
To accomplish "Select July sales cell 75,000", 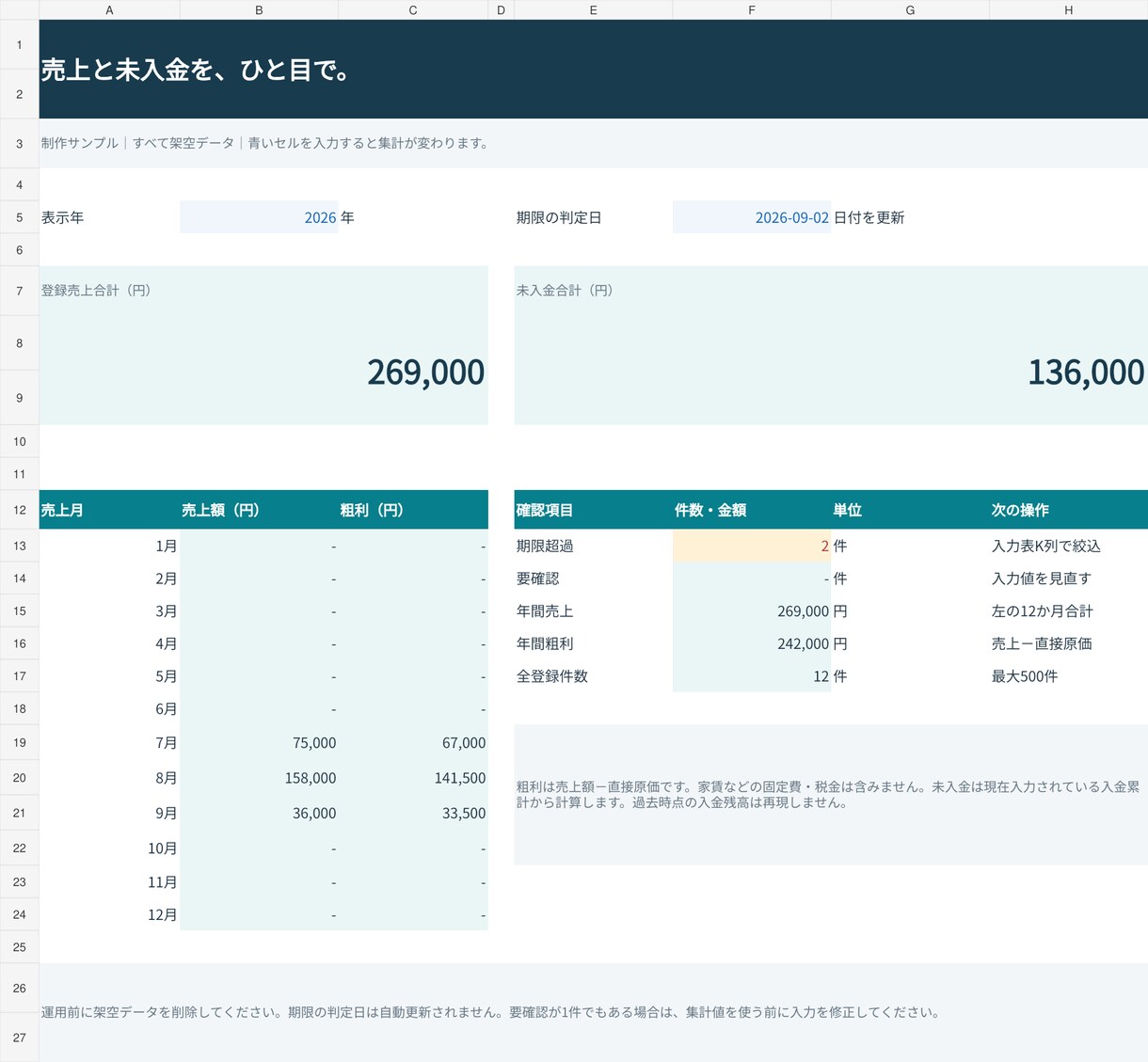I will 259,743.
